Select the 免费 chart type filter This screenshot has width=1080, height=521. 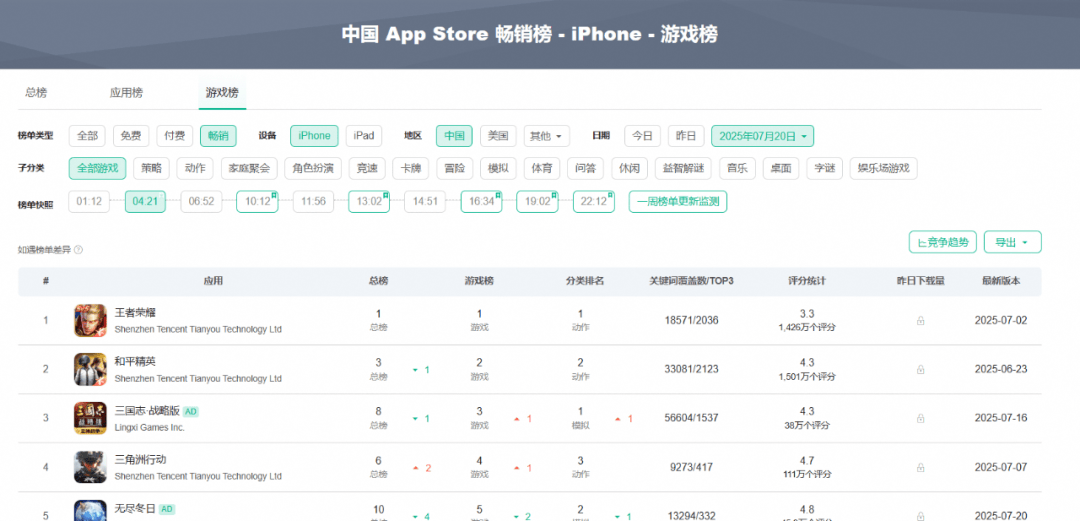pos(131,136)
